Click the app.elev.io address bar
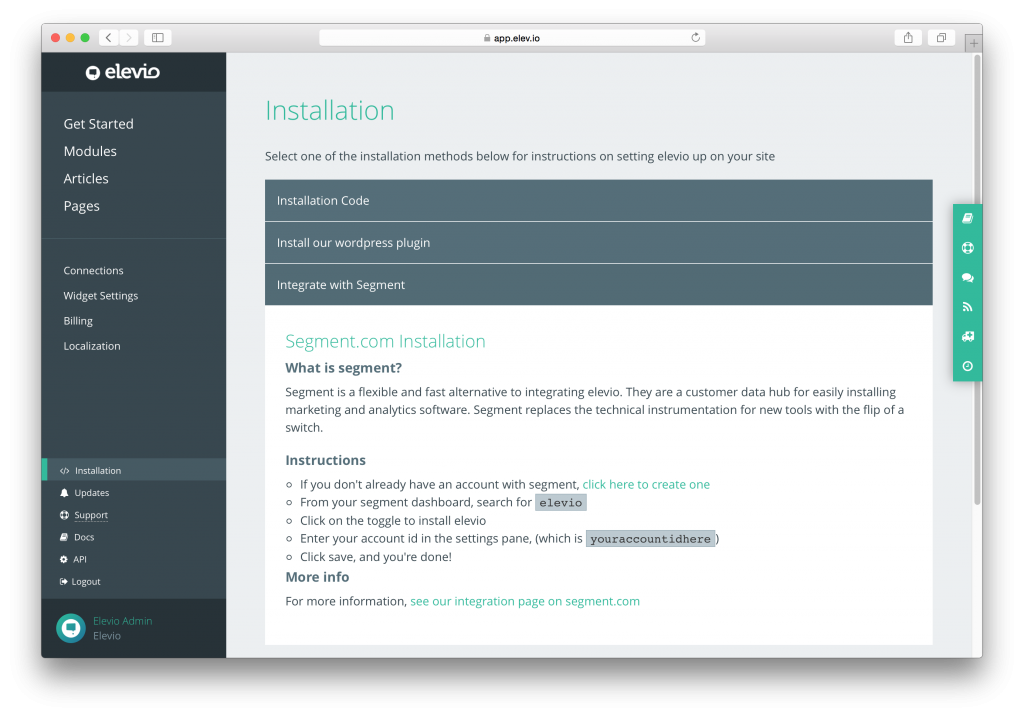The height and width of the screenshot is (717, 1024). [x=511, y=38]
